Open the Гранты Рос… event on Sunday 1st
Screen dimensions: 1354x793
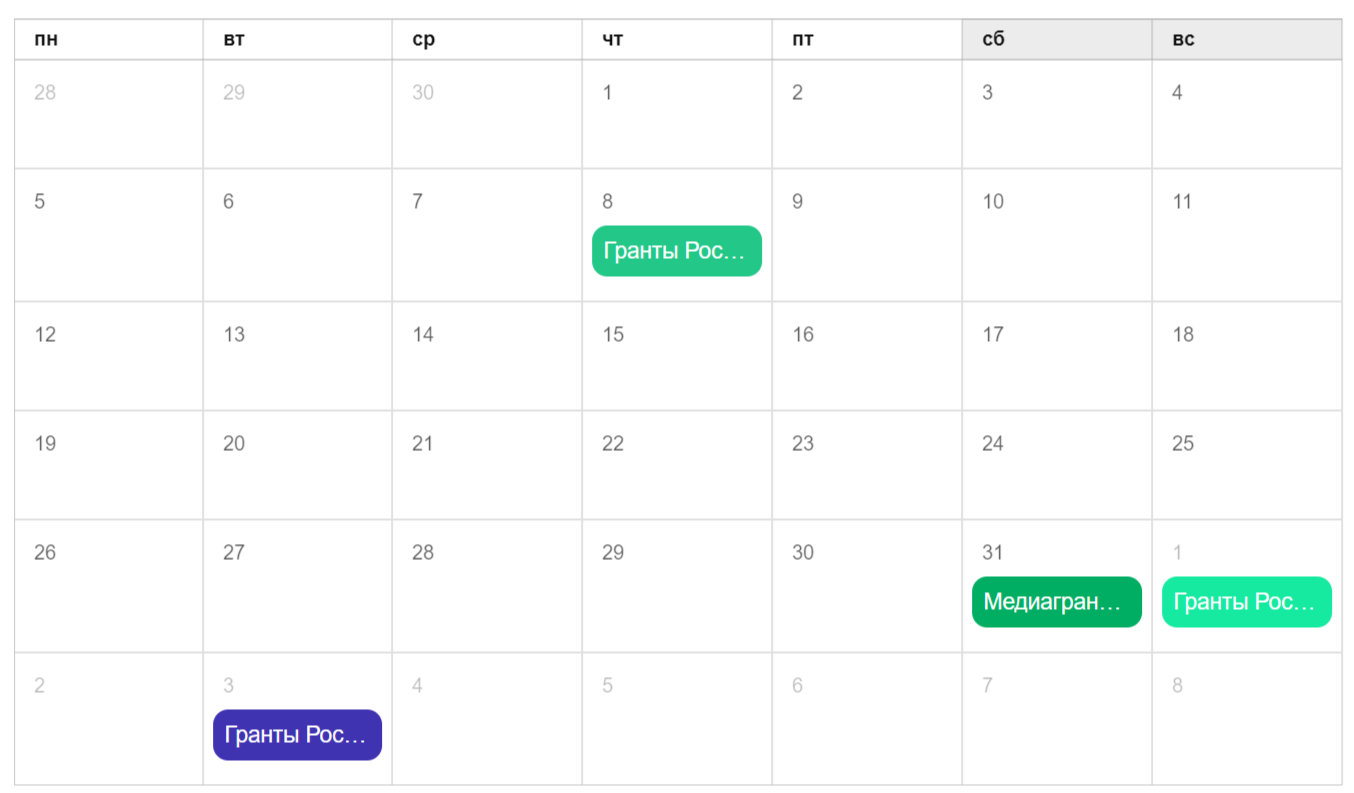click(1246, 602)
